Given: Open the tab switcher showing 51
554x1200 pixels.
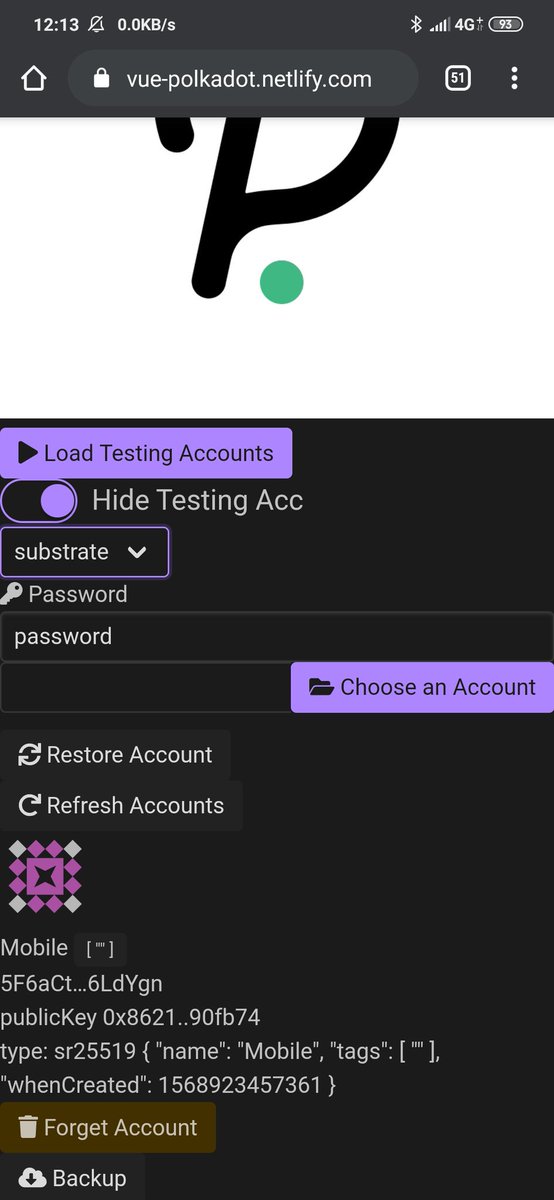Looking at the screenshot, I should point(457,78).
